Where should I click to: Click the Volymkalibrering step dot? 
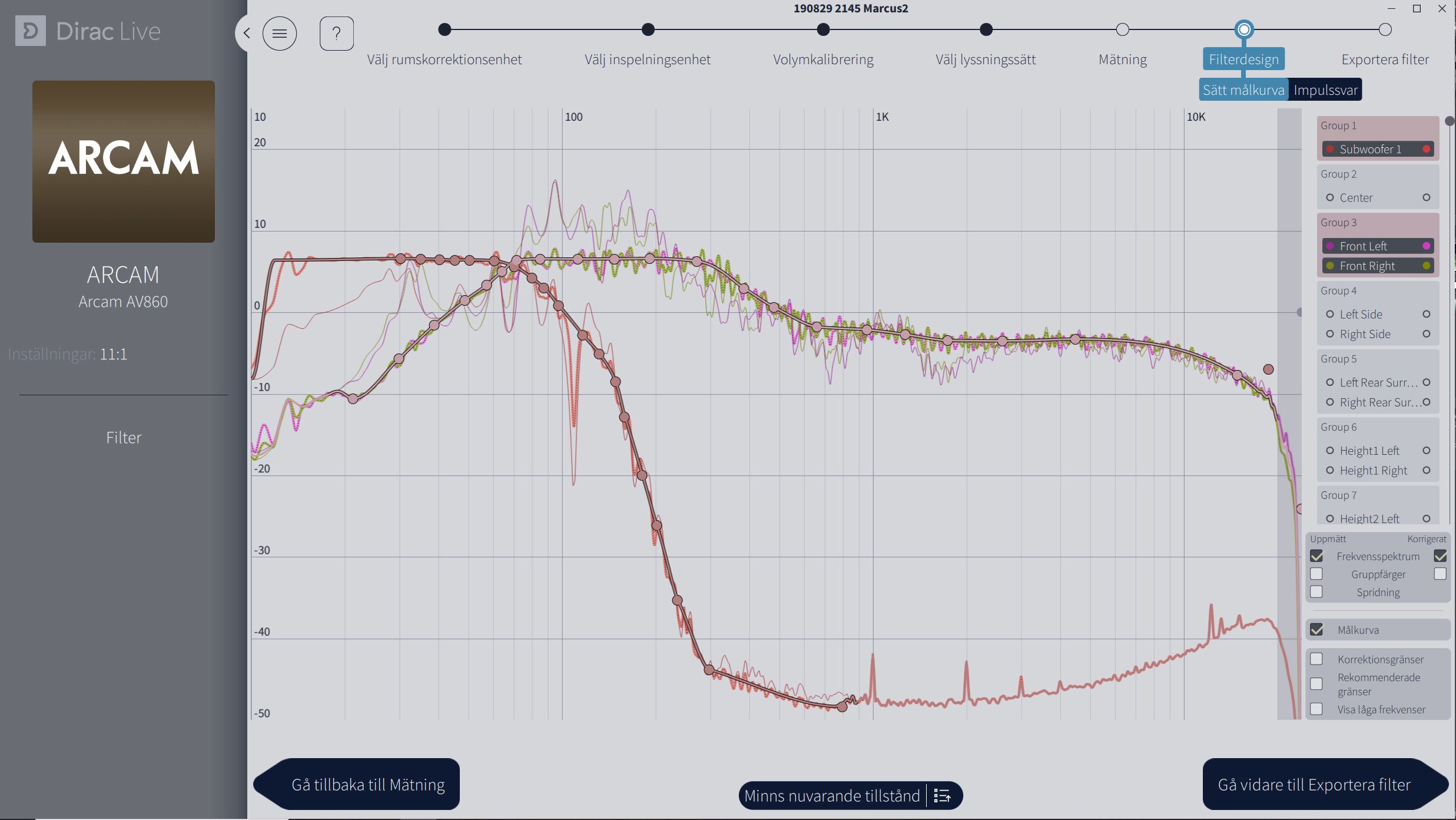click(x=823, y=29)
